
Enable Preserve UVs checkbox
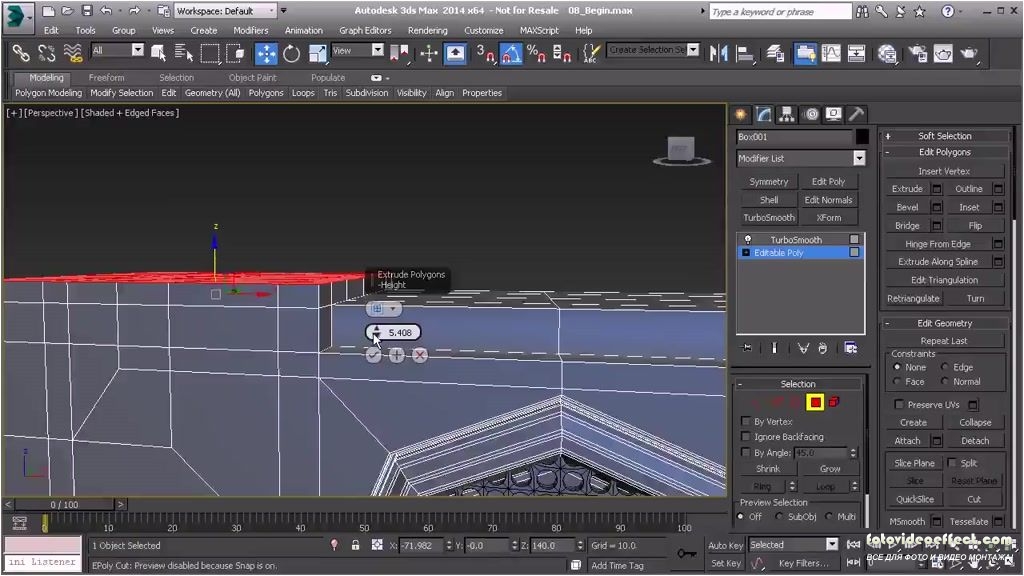899,404
